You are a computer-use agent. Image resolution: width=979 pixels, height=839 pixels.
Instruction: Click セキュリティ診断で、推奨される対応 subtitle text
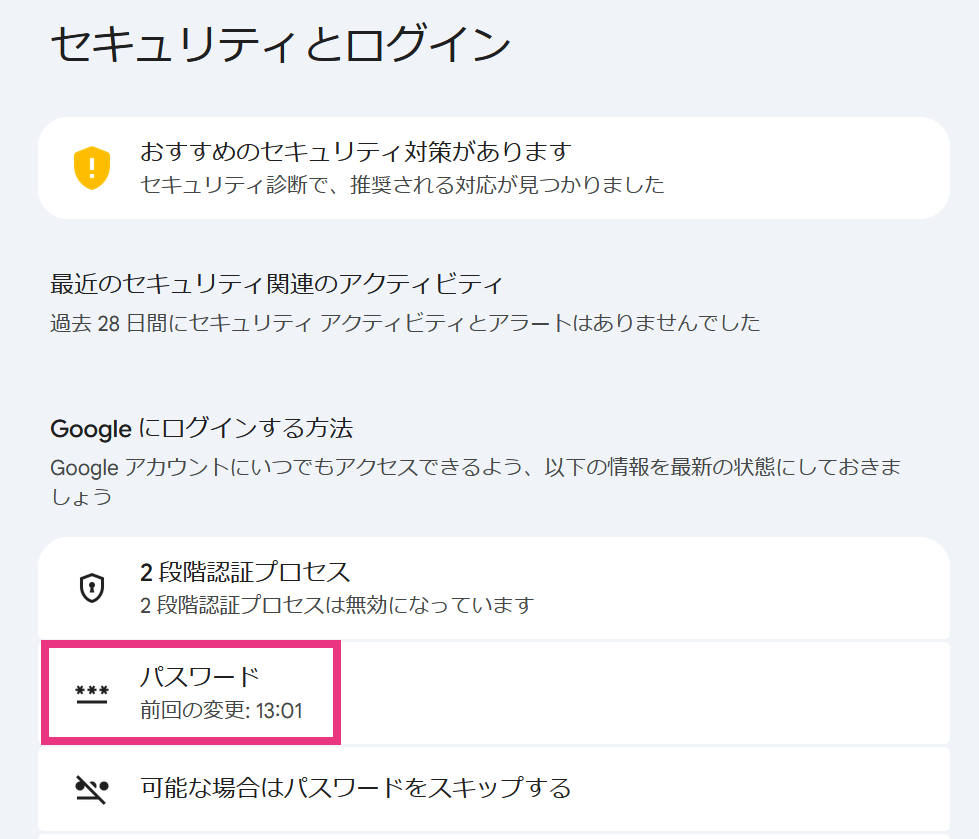[402, 185]
